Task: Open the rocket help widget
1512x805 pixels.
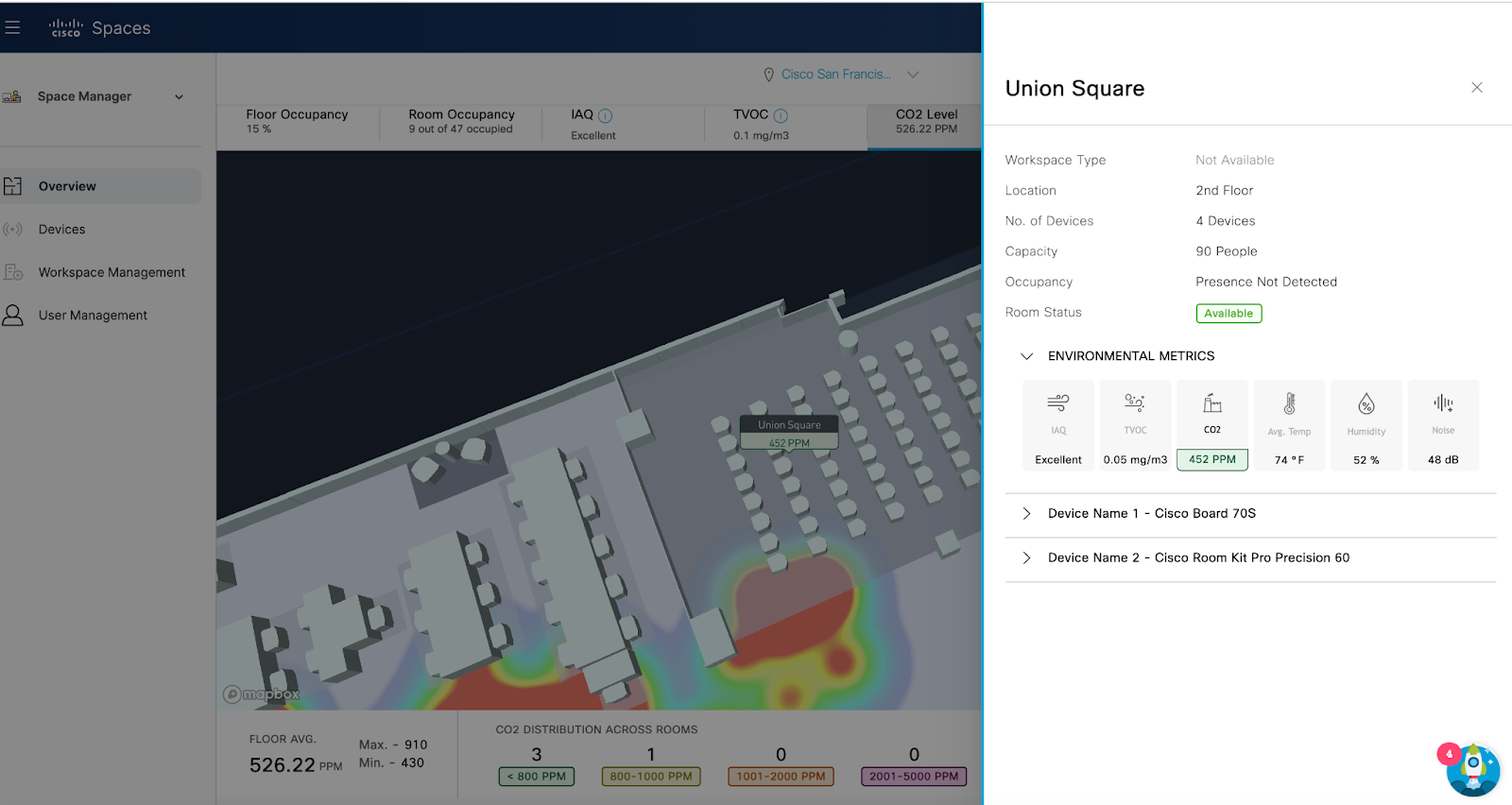Action: click(1472, 769)
